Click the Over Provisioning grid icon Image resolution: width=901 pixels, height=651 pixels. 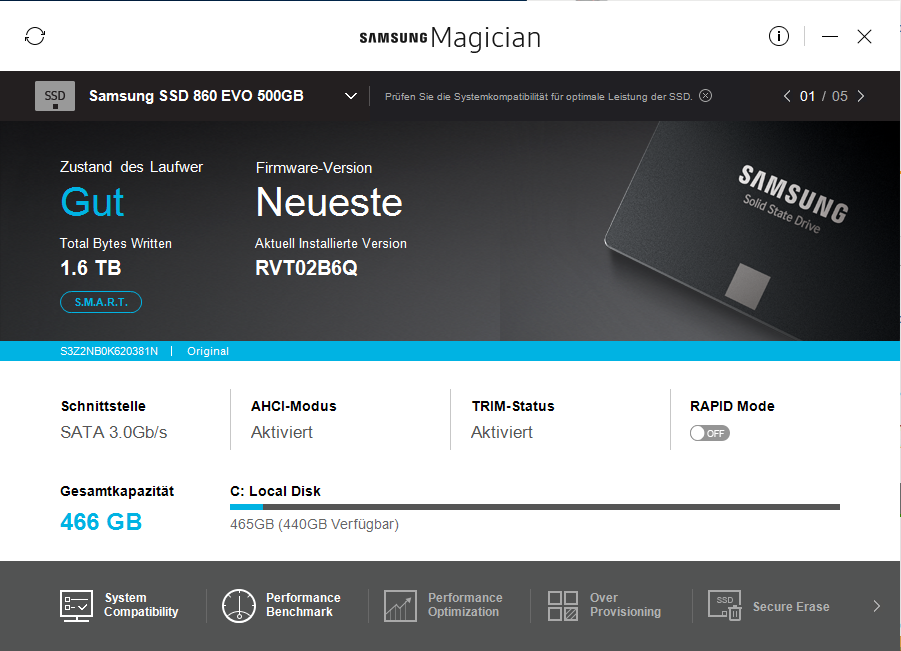(563, 606)
